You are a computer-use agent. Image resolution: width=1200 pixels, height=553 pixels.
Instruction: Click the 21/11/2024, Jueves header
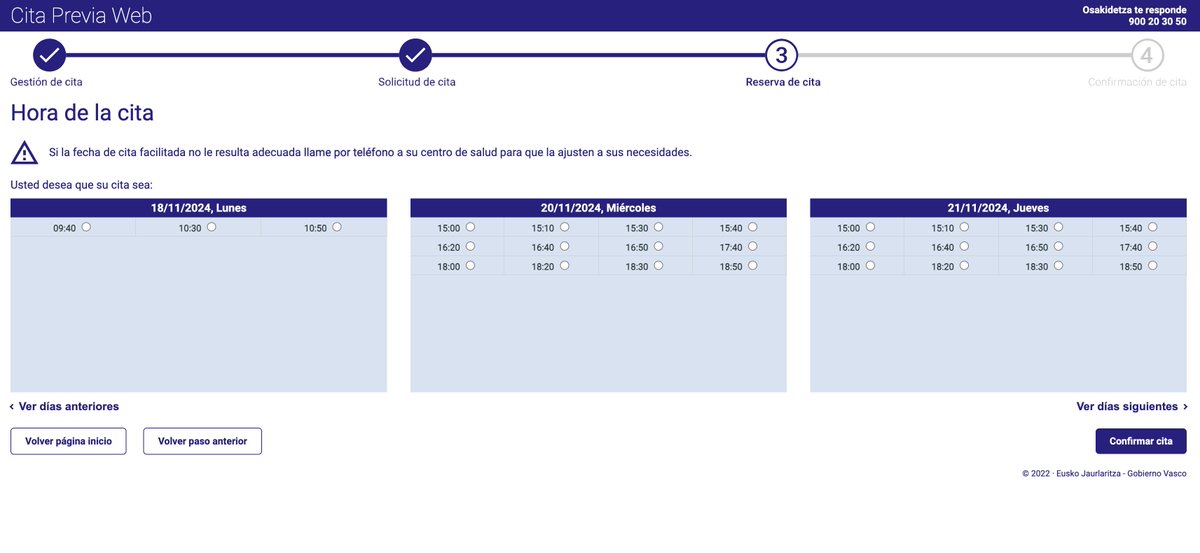pos(998,208)
